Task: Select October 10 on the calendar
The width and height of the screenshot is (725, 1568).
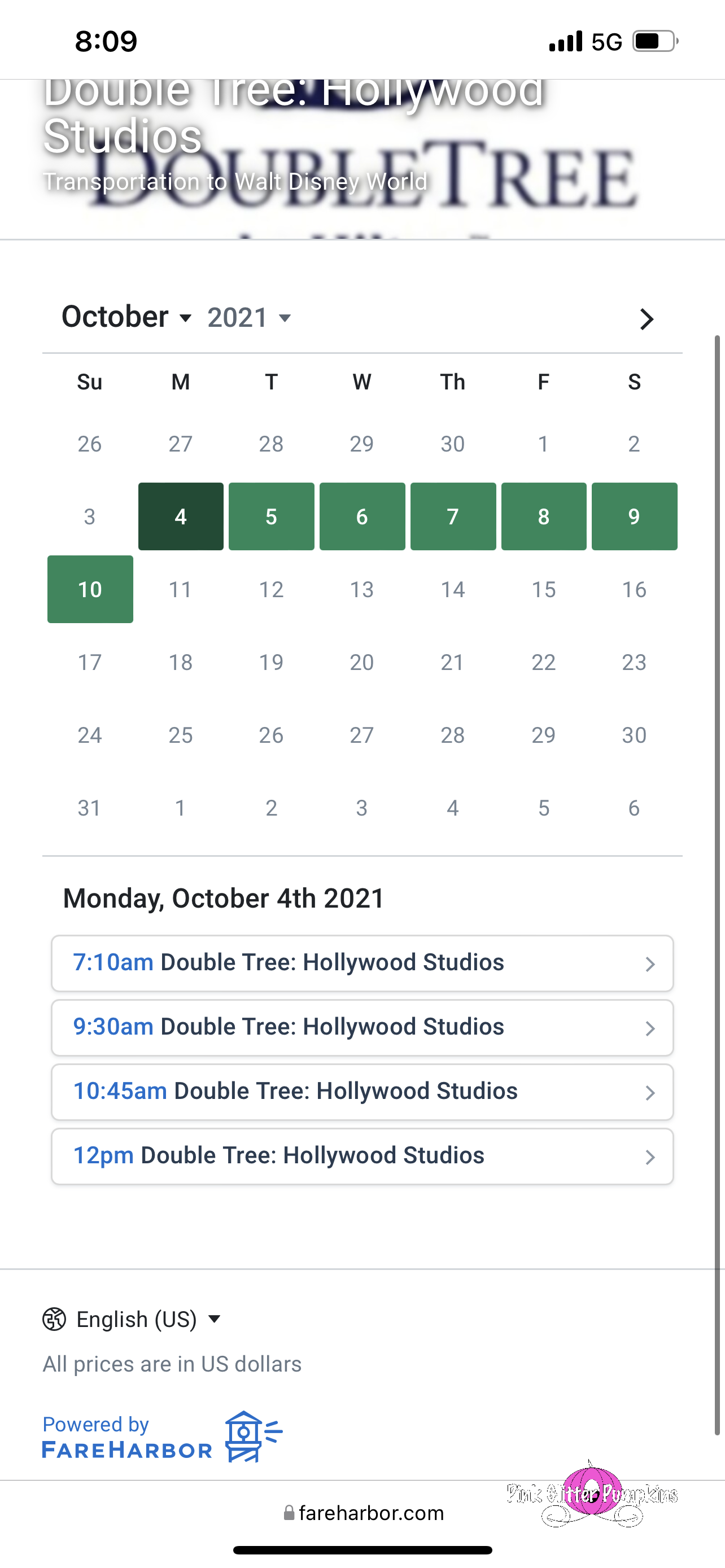Action: [x=90, y=589]
